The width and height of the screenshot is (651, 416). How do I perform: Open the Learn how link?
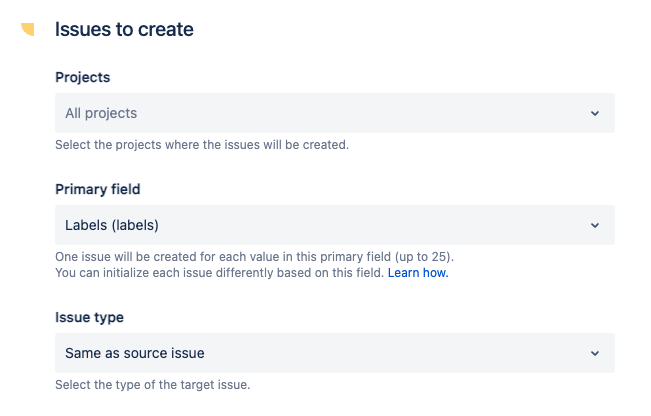418,273
